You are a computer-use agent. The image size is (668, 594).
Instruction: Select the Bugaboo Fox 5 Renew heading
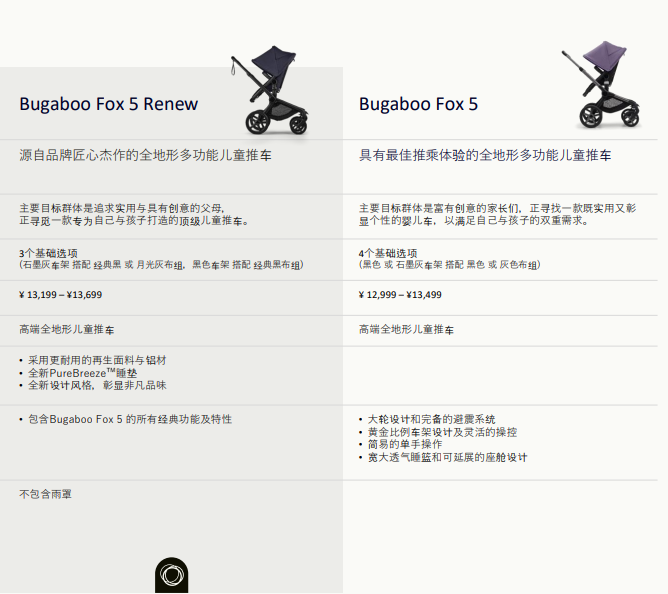click(x=109, y=104)
